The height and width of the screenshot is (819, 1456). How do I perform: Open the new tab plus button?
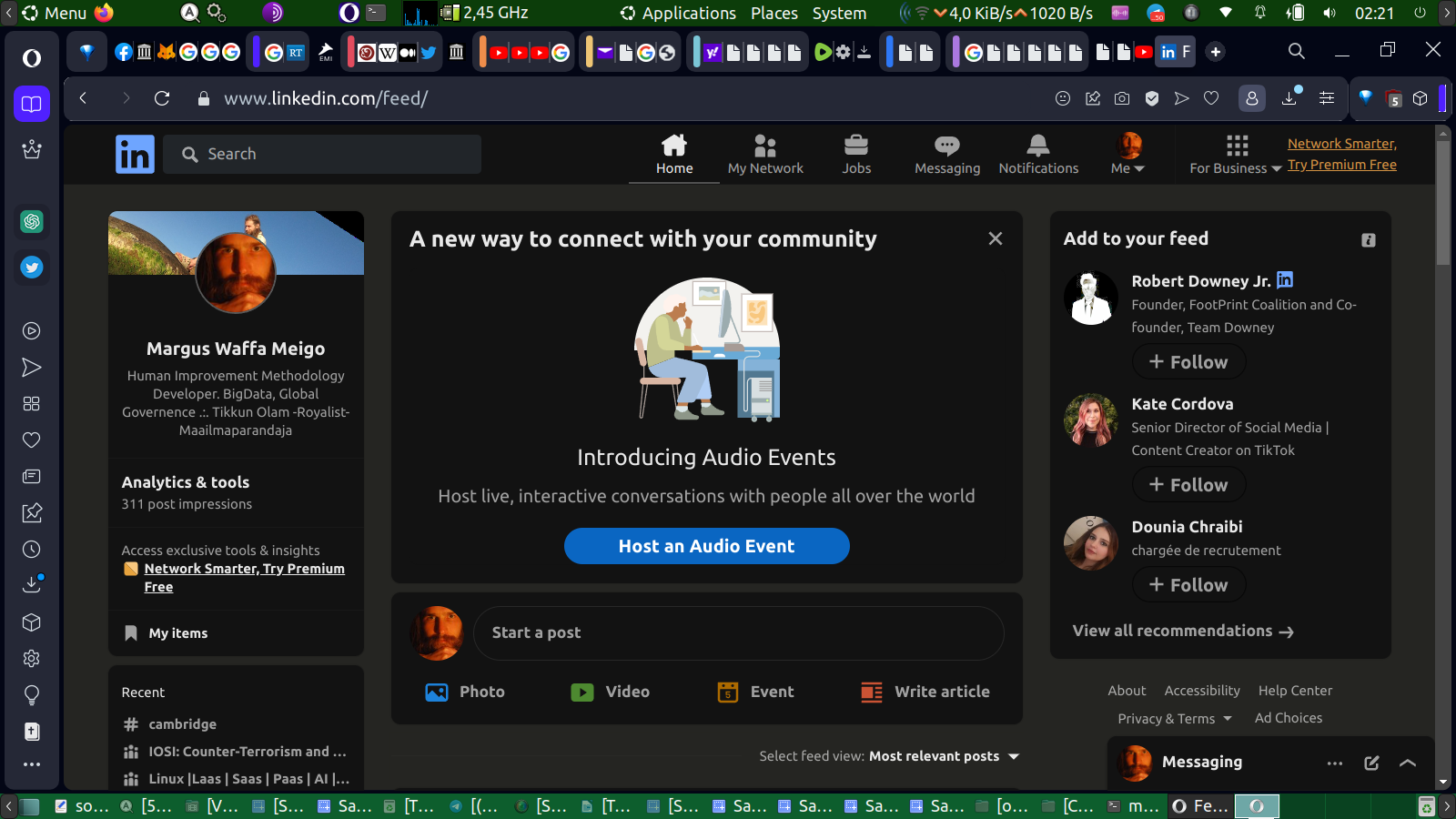pos(1216,52)
